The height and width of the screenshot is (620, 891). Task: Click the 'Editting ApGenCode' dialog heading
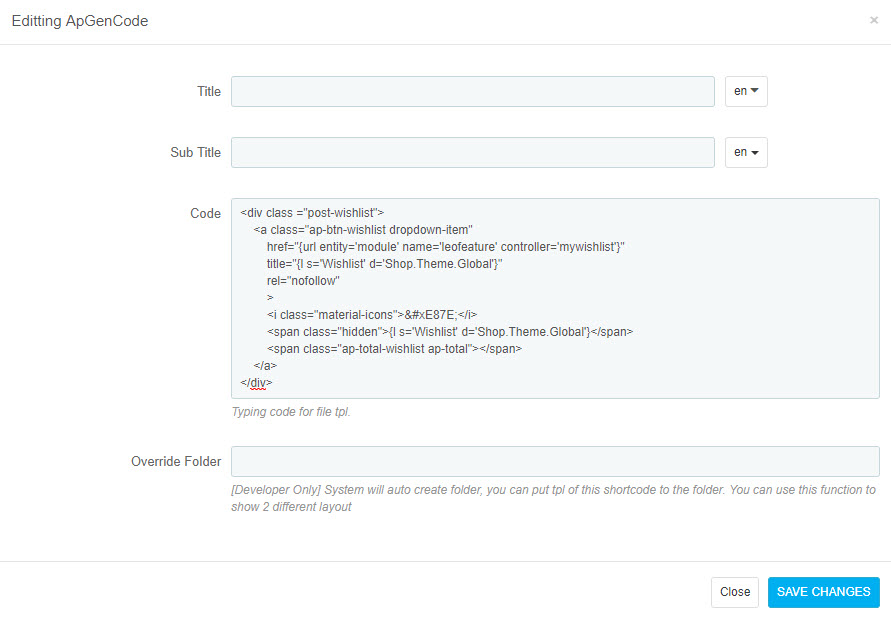(x=80, y=21)
